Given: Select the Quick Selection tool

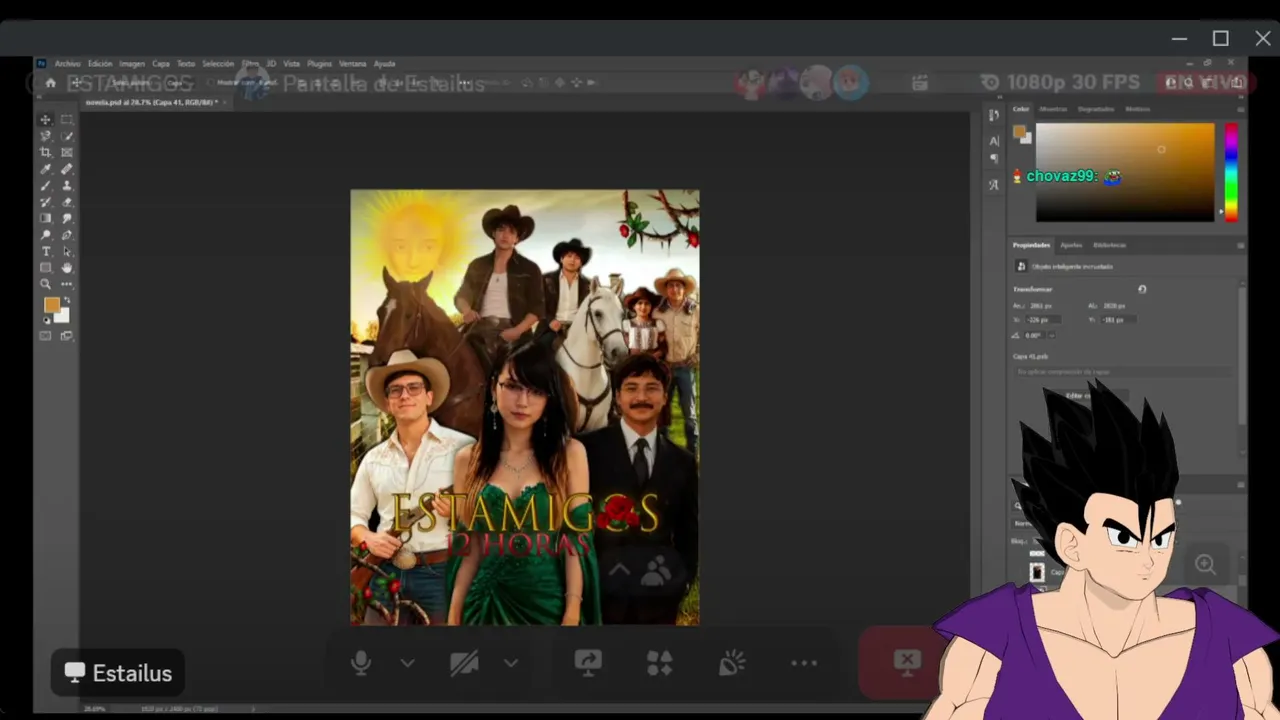Looking at the screenshot, I should [x=67, y=136].
